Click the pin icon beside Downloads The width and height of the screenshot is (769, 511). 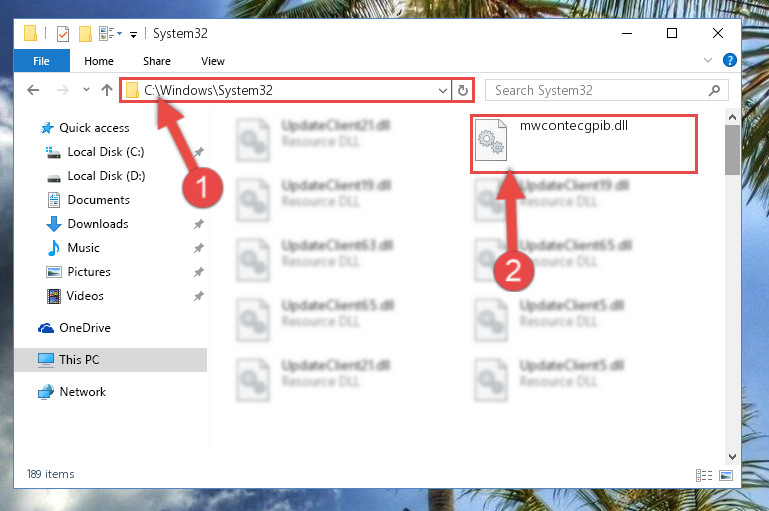[x=199, y=224]
